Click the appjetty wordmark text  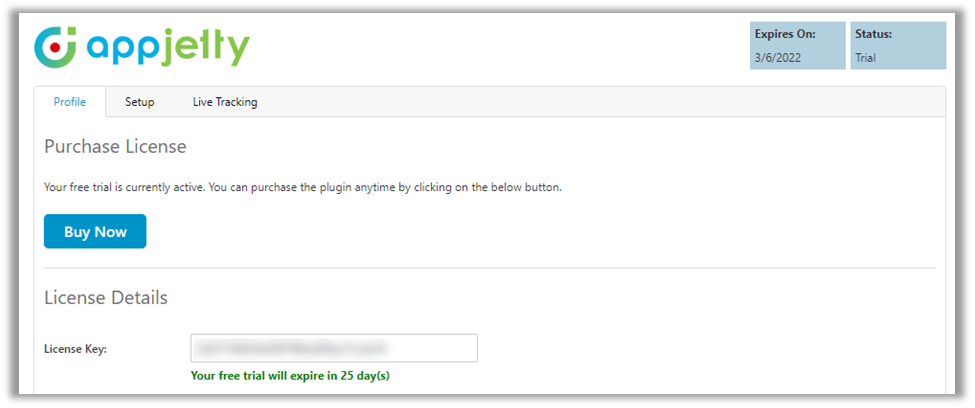click(x=167, y=47)
